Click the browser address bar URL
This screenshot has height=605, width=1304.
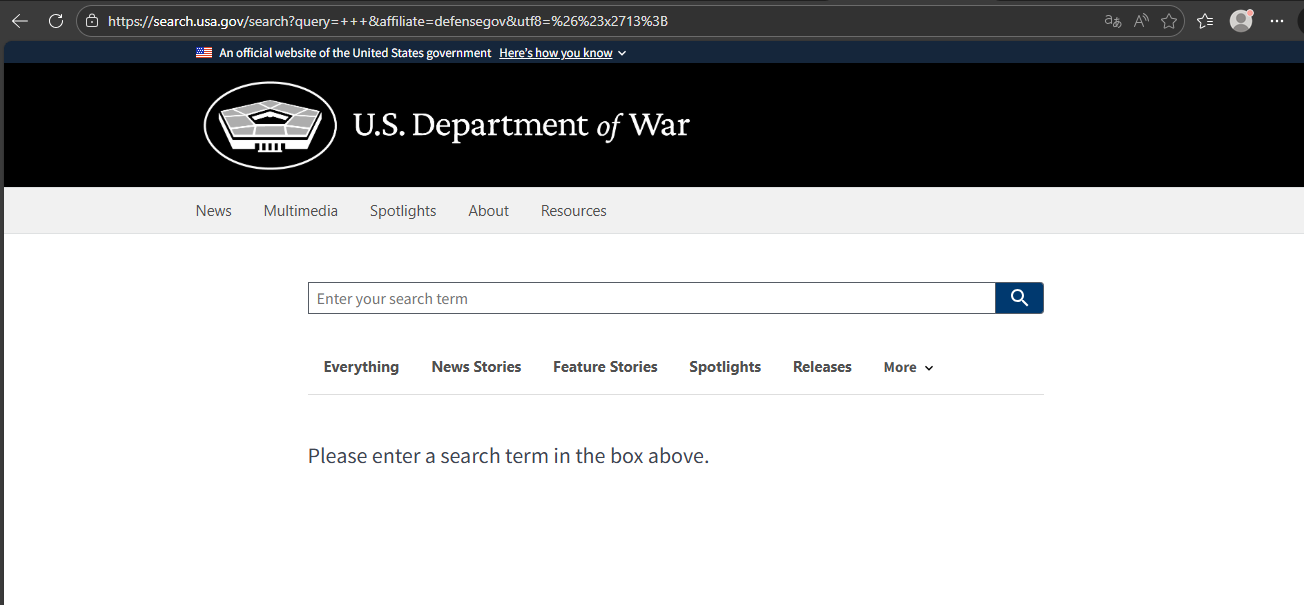(x=388, y=21)
